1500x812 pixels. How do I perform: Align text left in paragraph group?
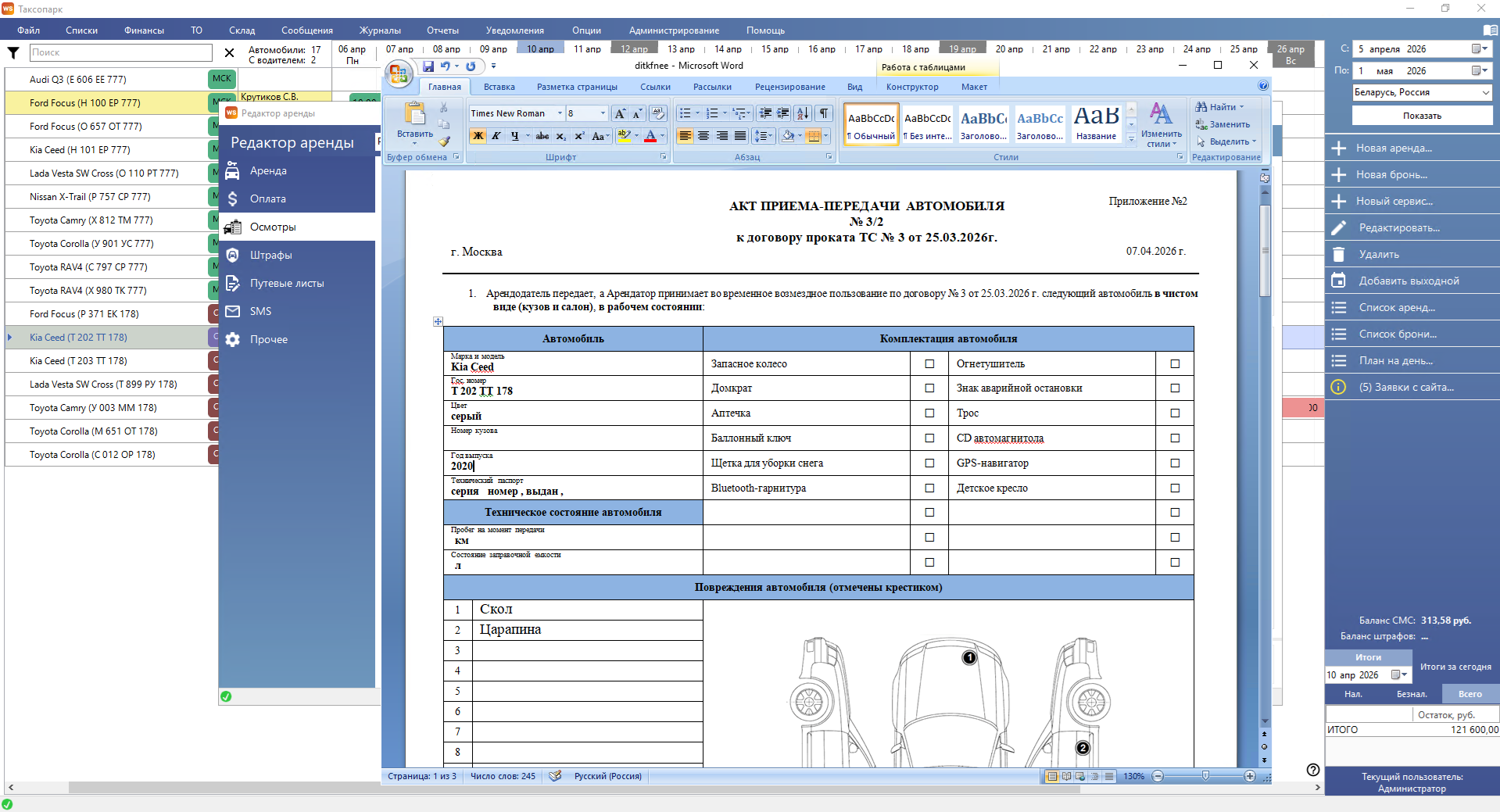pos(686,136)
